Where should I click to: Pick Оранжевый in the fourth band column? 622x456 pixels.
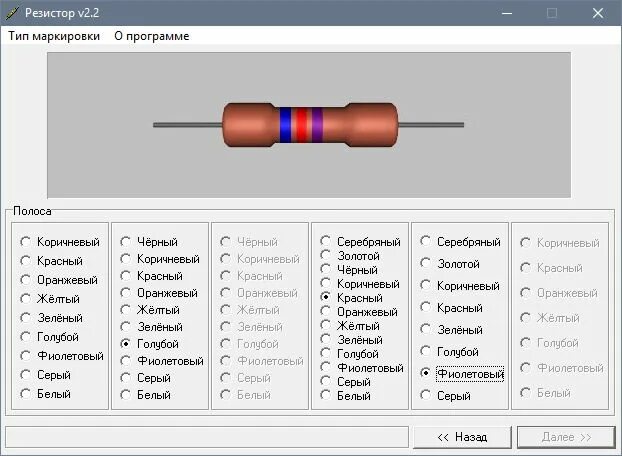(x=359, y=312)
